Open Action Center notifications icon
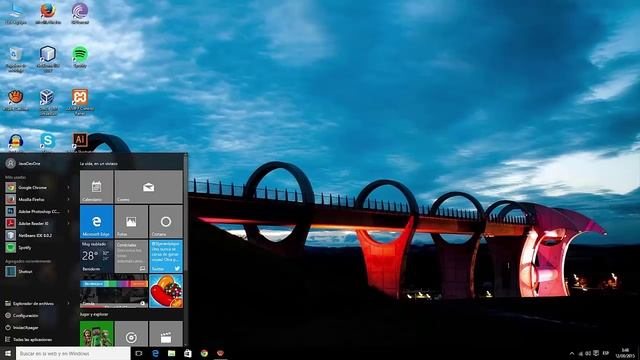This screenshot has width=640, height=360. 596,353
